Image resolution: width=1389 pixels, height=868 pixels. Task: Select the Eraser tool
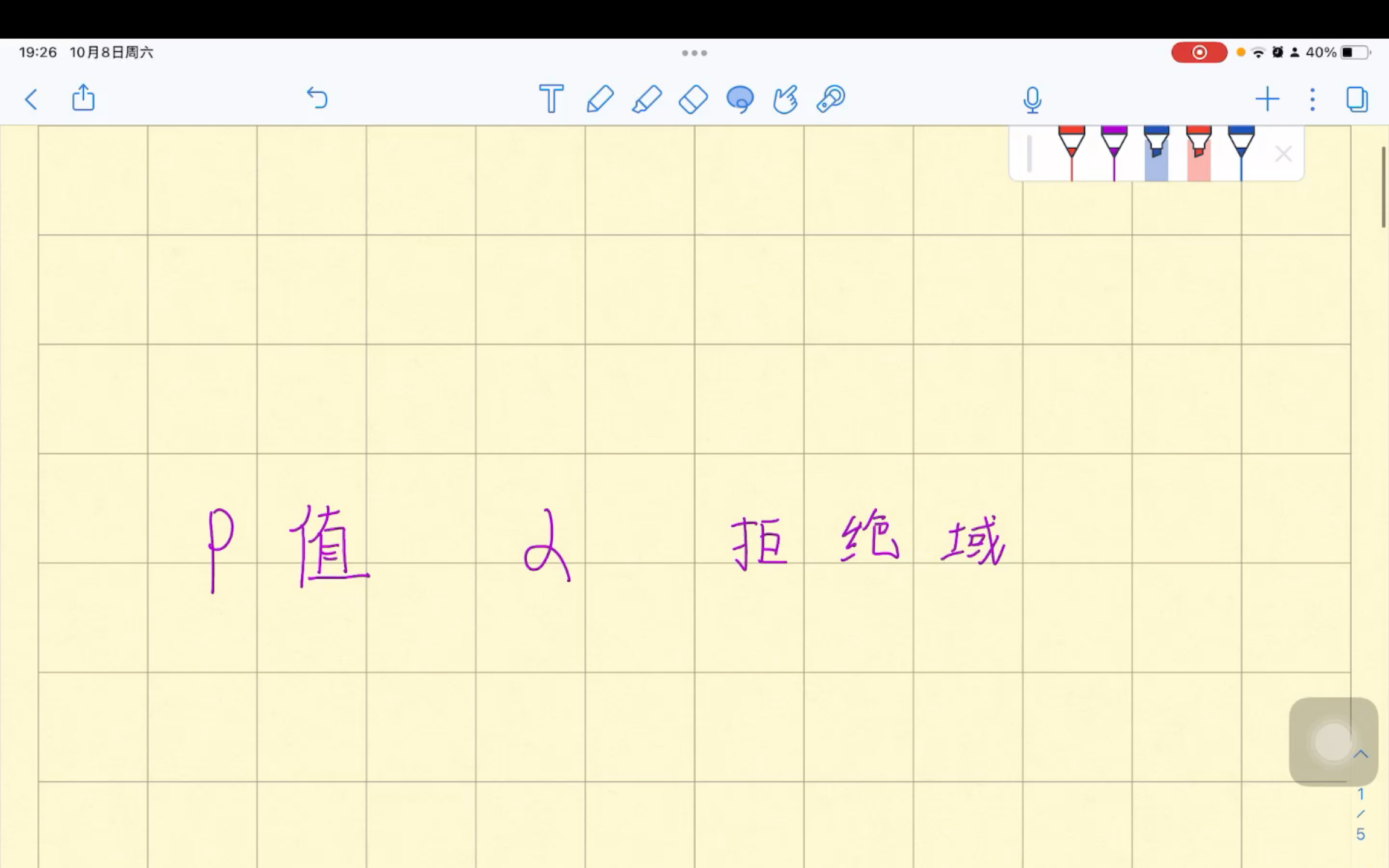pos(694,99)
